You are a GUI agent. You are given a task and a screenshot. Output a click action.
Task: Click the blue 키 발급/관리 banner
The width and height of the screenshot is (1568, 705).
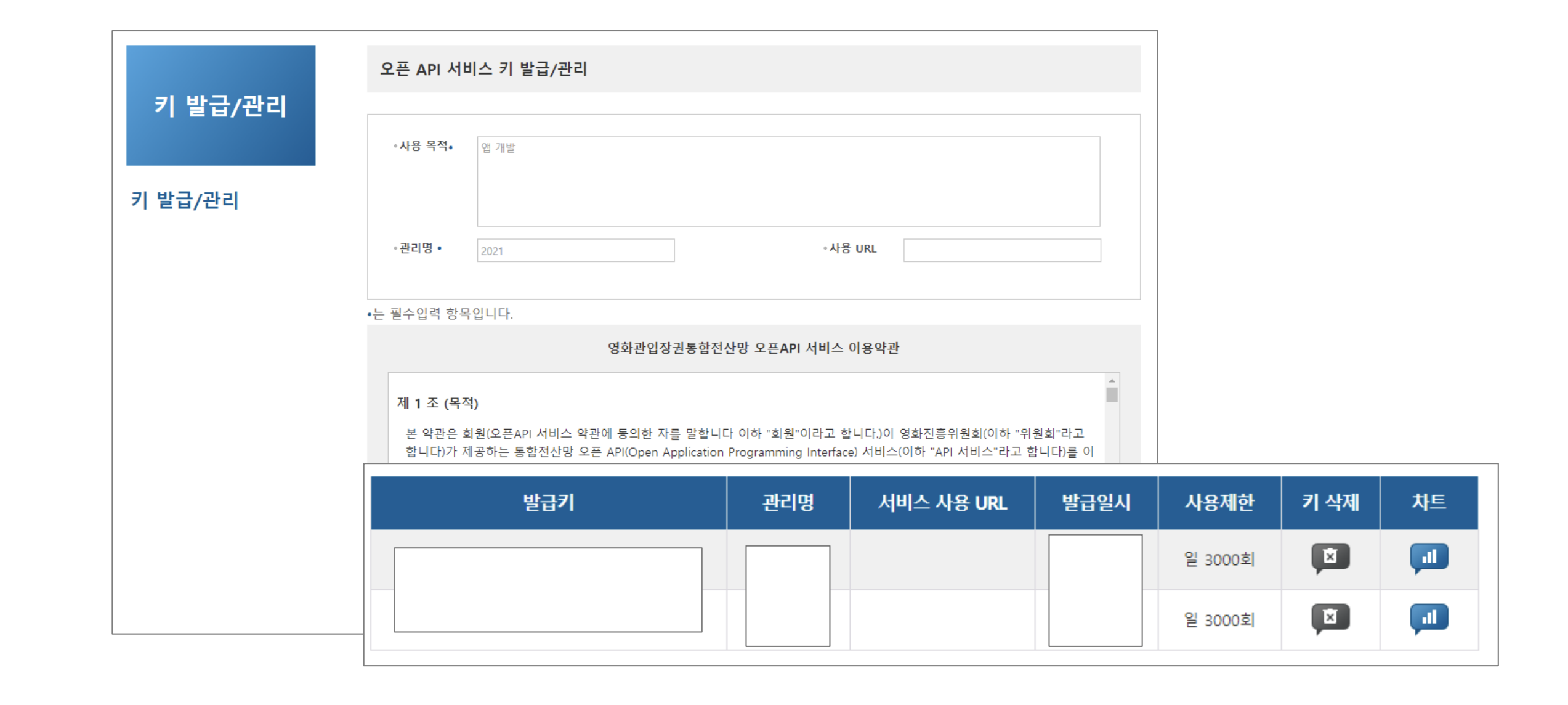point(220,105)
